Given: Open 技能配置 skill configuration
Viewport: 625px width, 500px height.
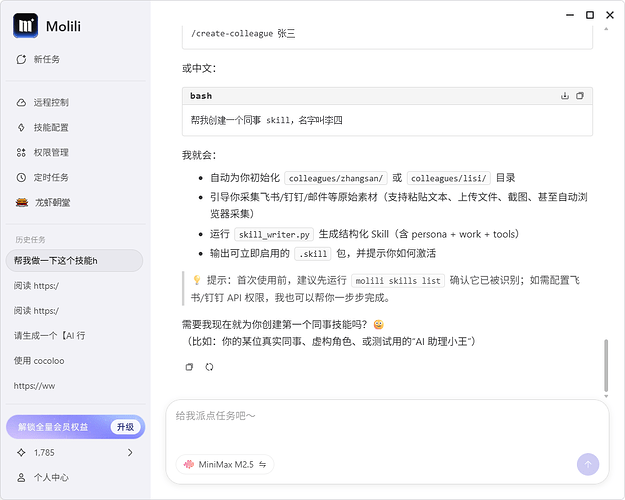Looking at the screenshot, I should click(x=50, y=127).
